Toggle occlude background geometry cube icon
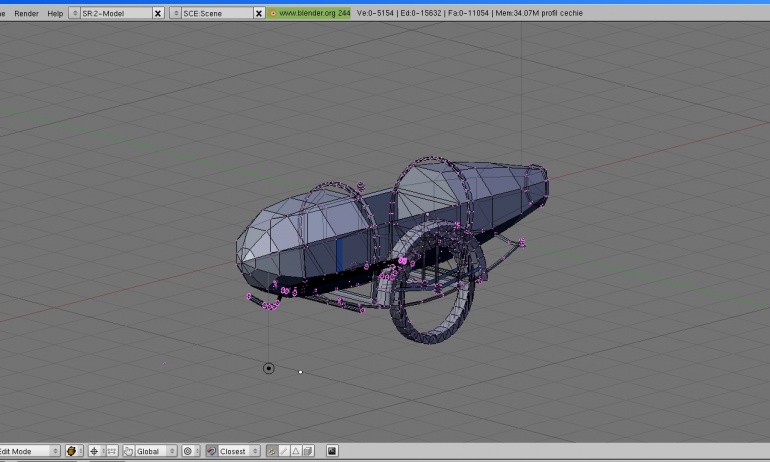Screen dimensions: 770x462 [308, 451]
